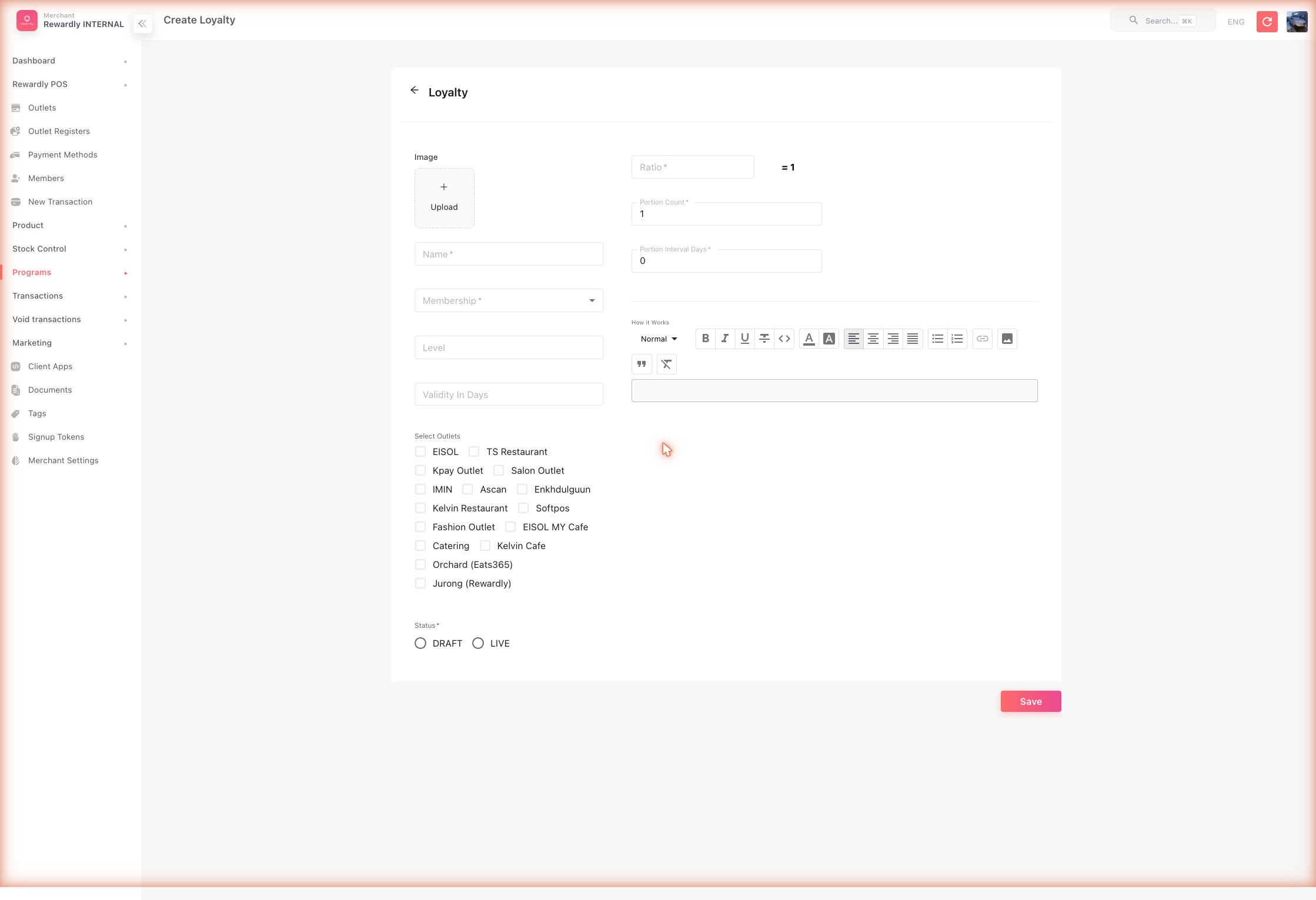
Task: Expand Marketing menu
Action: pos(70,343)
